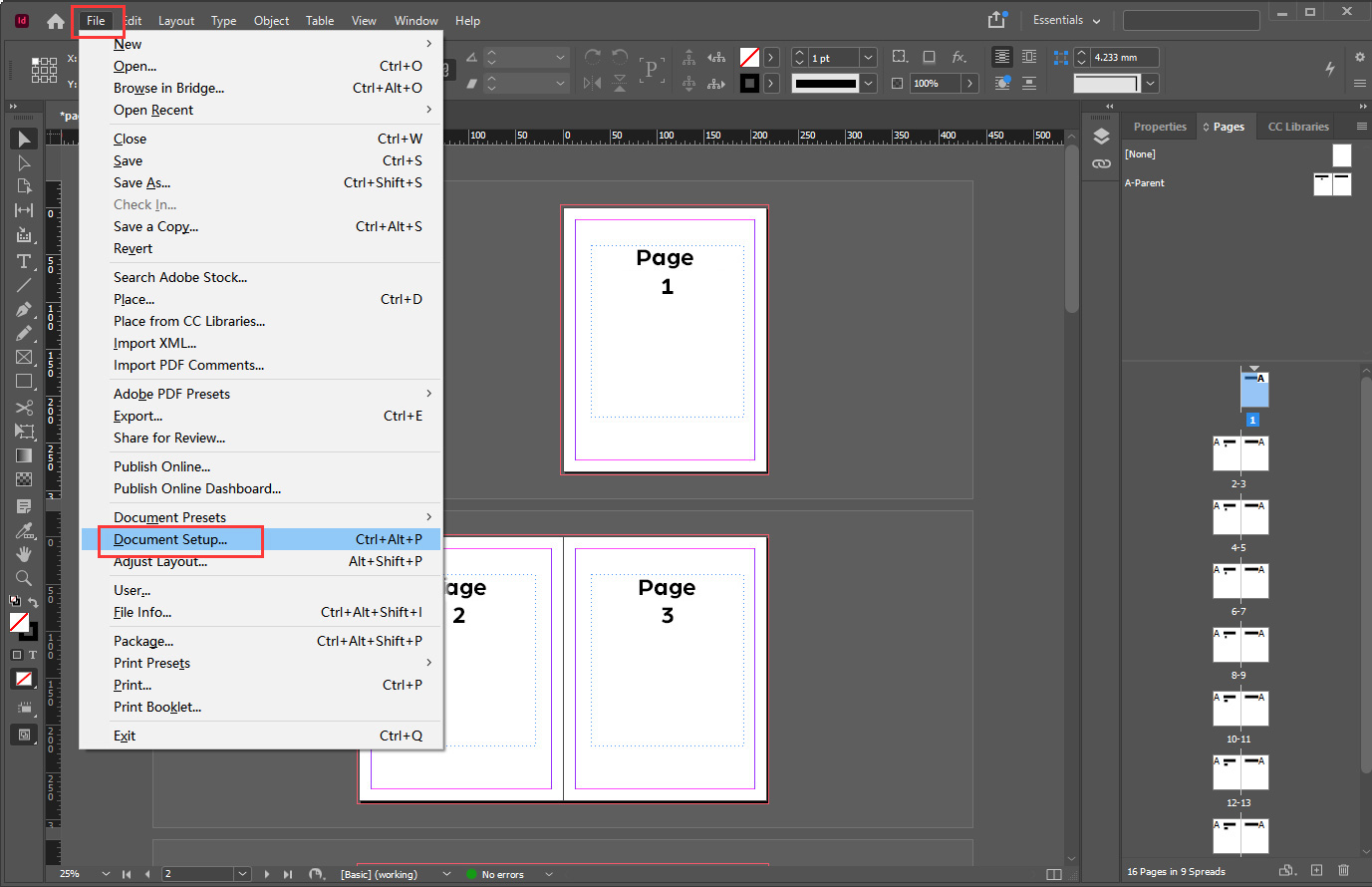Viewport: 1372px width, 887px height.
Task: Select the Selection tool arrow
Action: [x=24, y=139]
